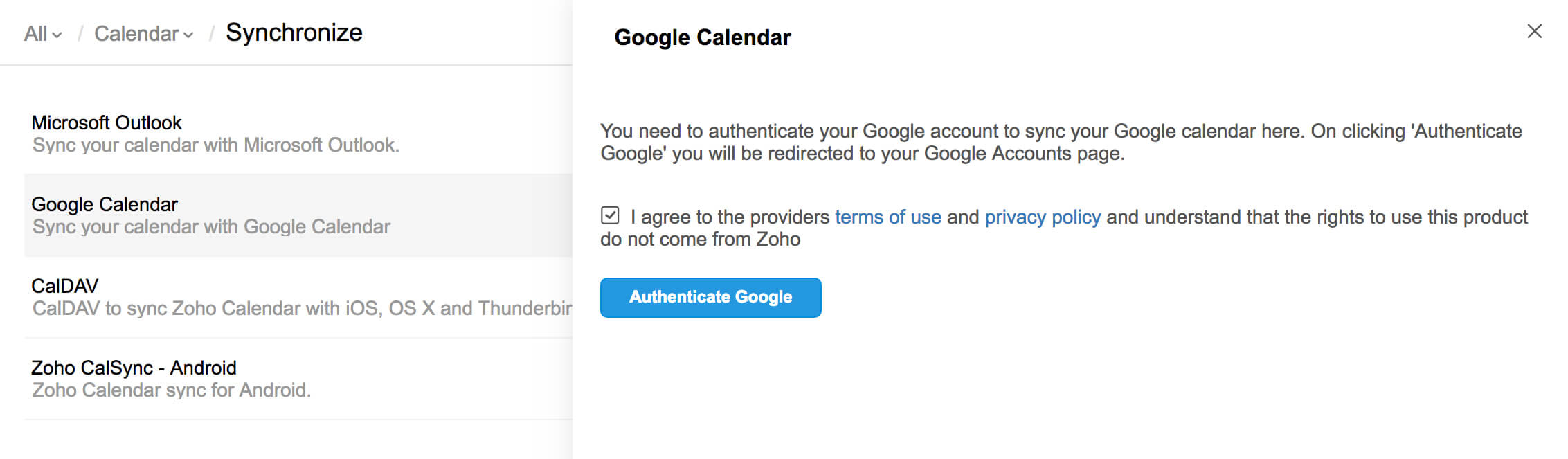Click the chevron next to "All"
The image size is (1568, 459).
[x=58, y=35]
